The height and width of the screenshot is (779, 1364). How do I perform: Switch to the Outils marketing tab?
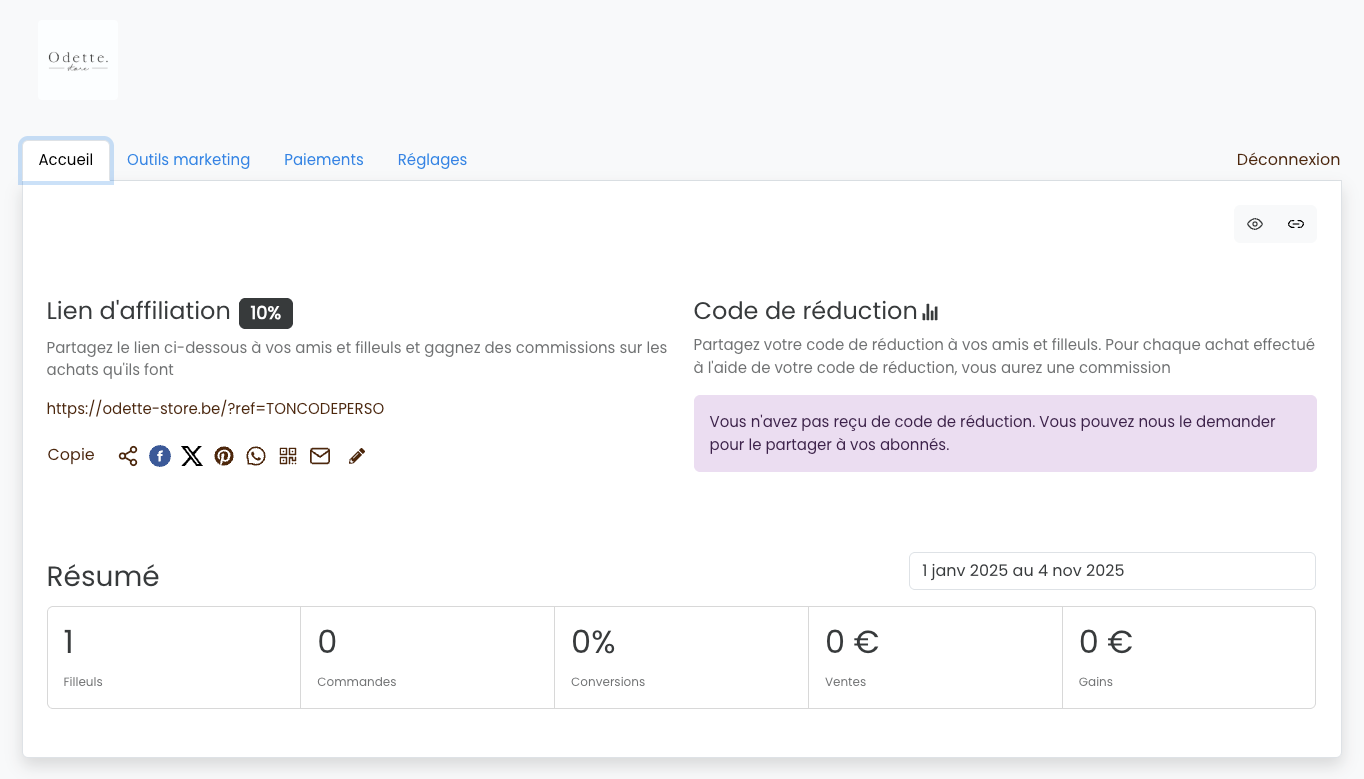click(188, 160)
